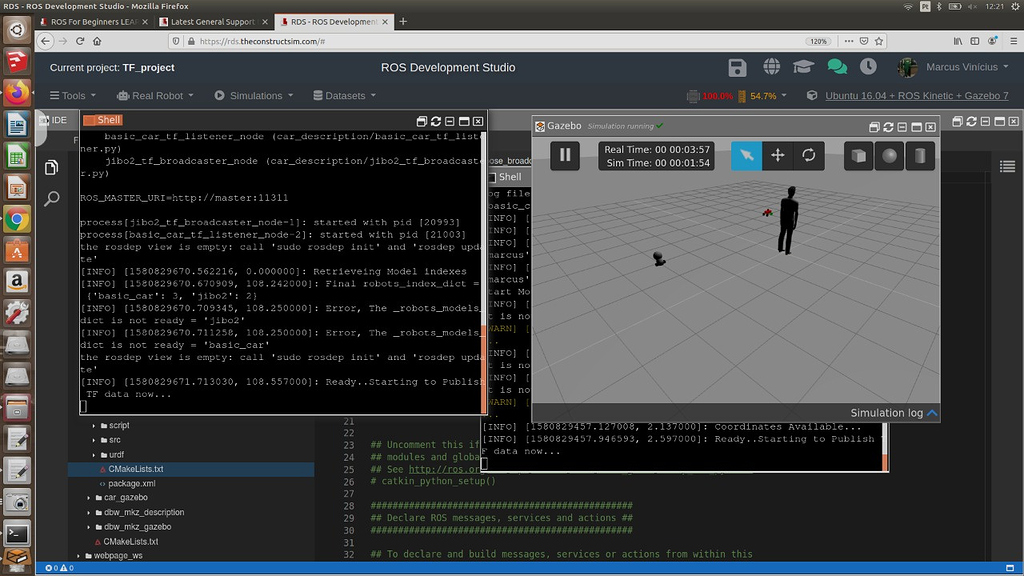Pause the Gazebo simulation

[x=565, y=155]
